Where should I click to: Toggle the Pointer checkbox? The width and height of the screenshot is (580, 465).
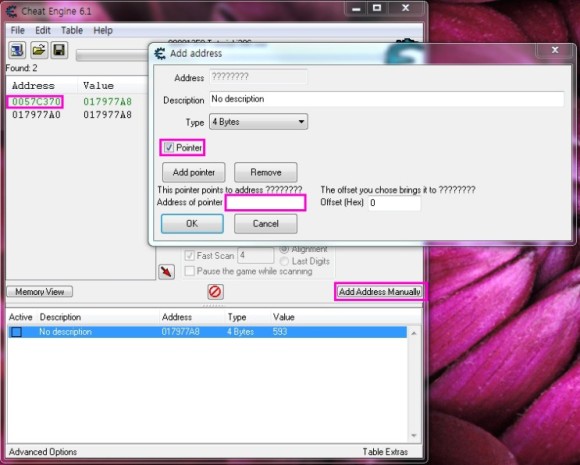click(169, 148)
